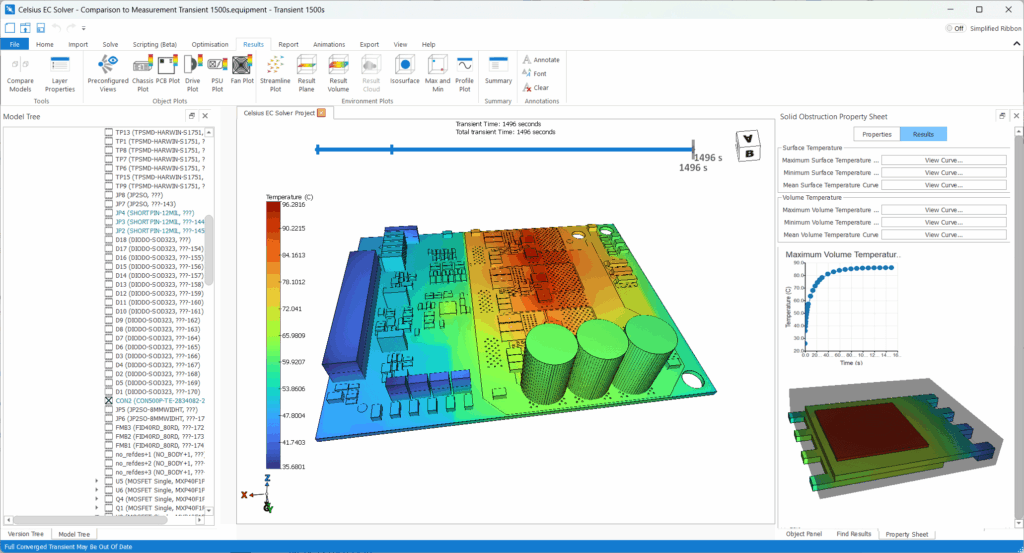Close the Celsius EC Solver Project tab

pos(321,113)
